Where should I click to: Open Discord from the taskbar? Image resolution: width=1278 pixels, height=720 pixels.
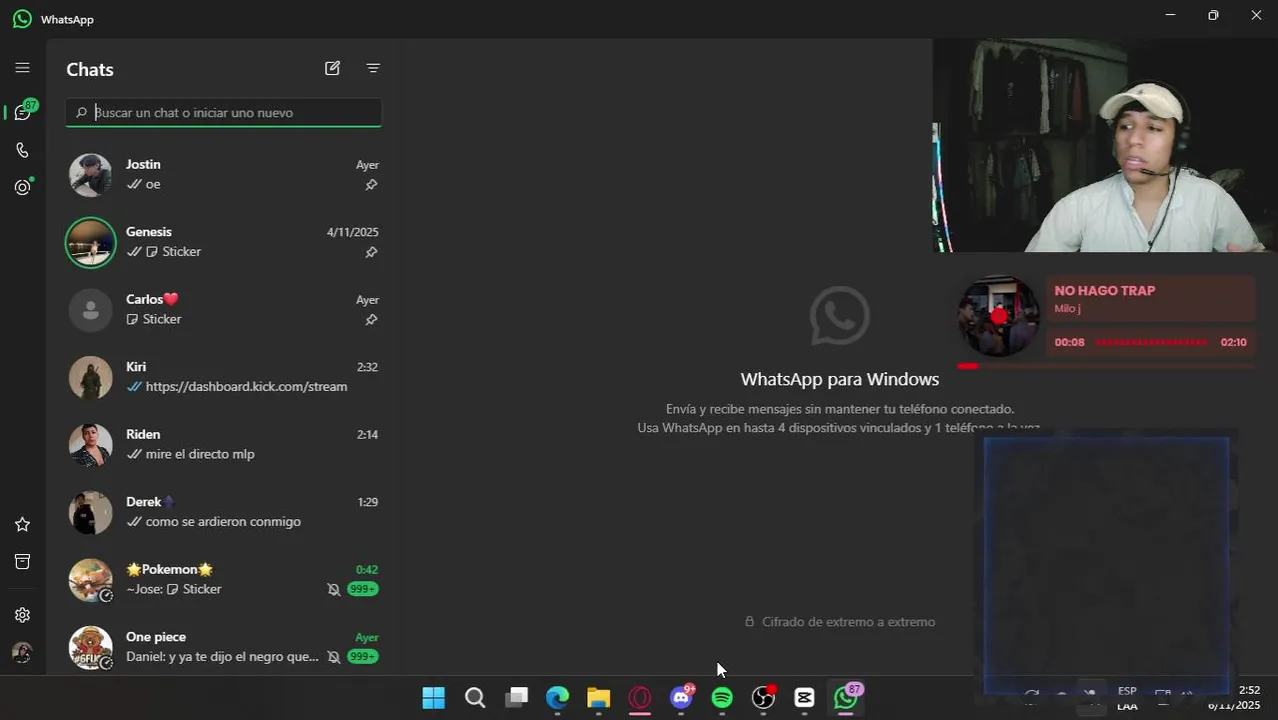coord(681,698)
